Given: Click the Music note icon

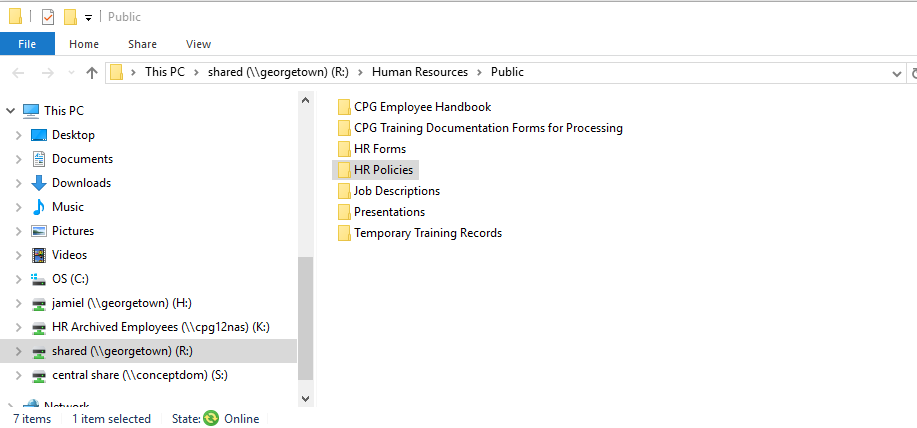Looking at the screenshot, I should pyautogui.click(x=39, y=207).
